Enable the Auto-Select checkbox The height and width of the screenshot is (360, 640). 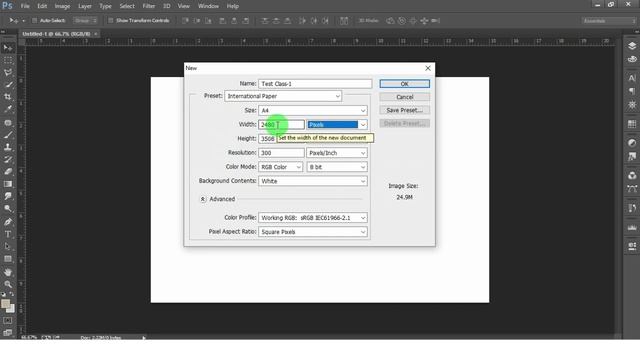pos(34,20)
